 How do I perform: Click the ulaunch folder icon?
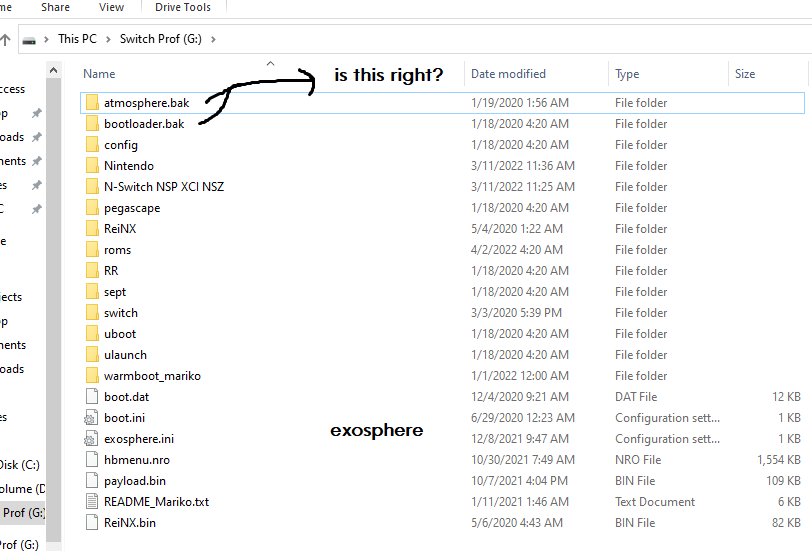92,355
